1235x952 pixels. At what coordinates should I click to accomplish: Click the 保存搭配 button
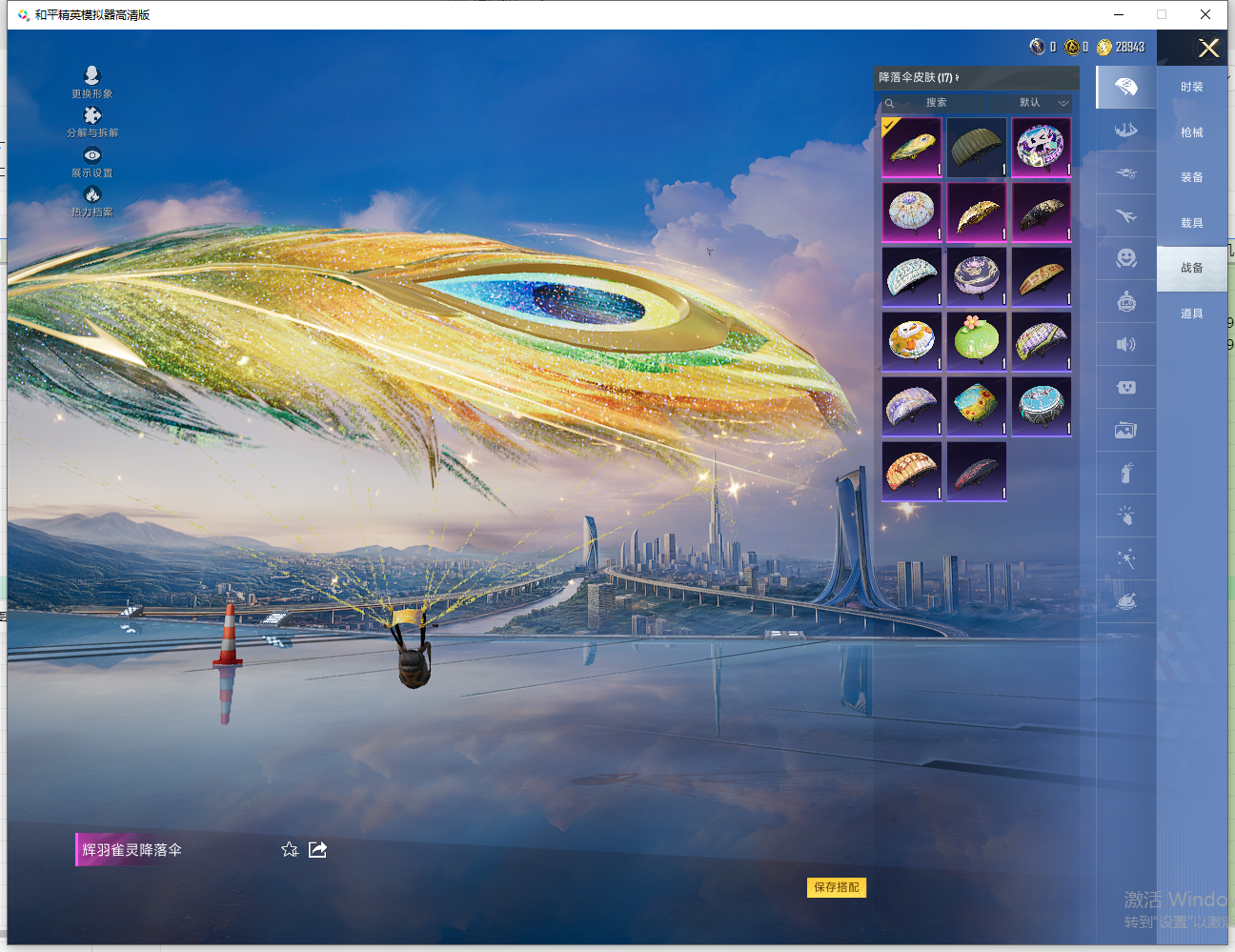pyautogui.click(x=837, y=887)
